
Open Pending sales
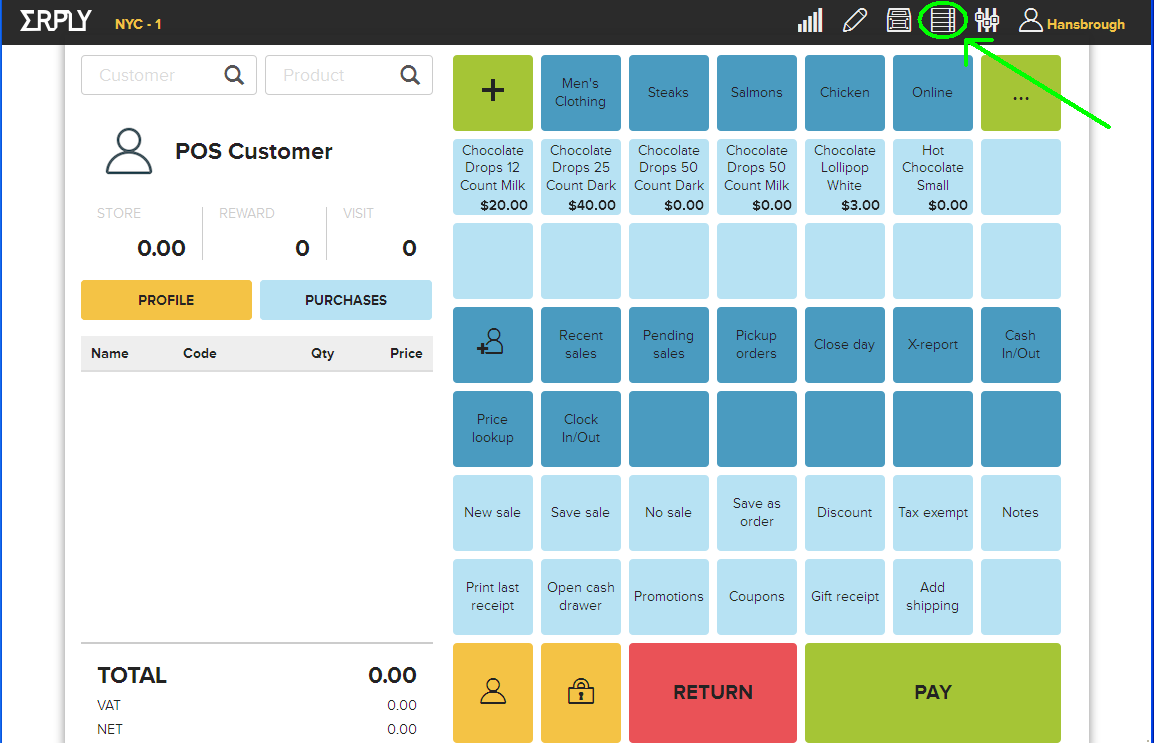(668, 344)
